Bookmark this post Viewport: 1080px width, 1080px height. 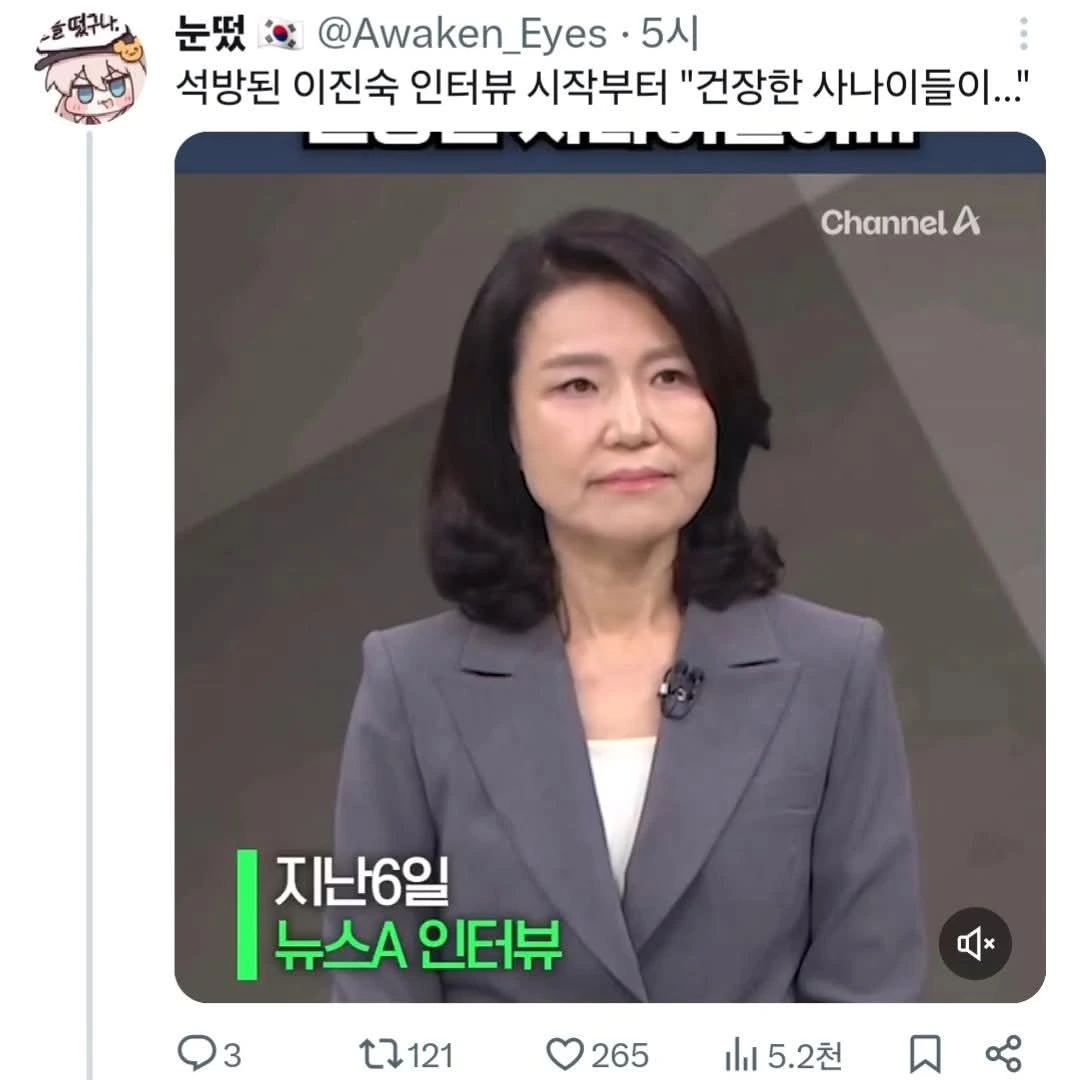coord(925,1054)
